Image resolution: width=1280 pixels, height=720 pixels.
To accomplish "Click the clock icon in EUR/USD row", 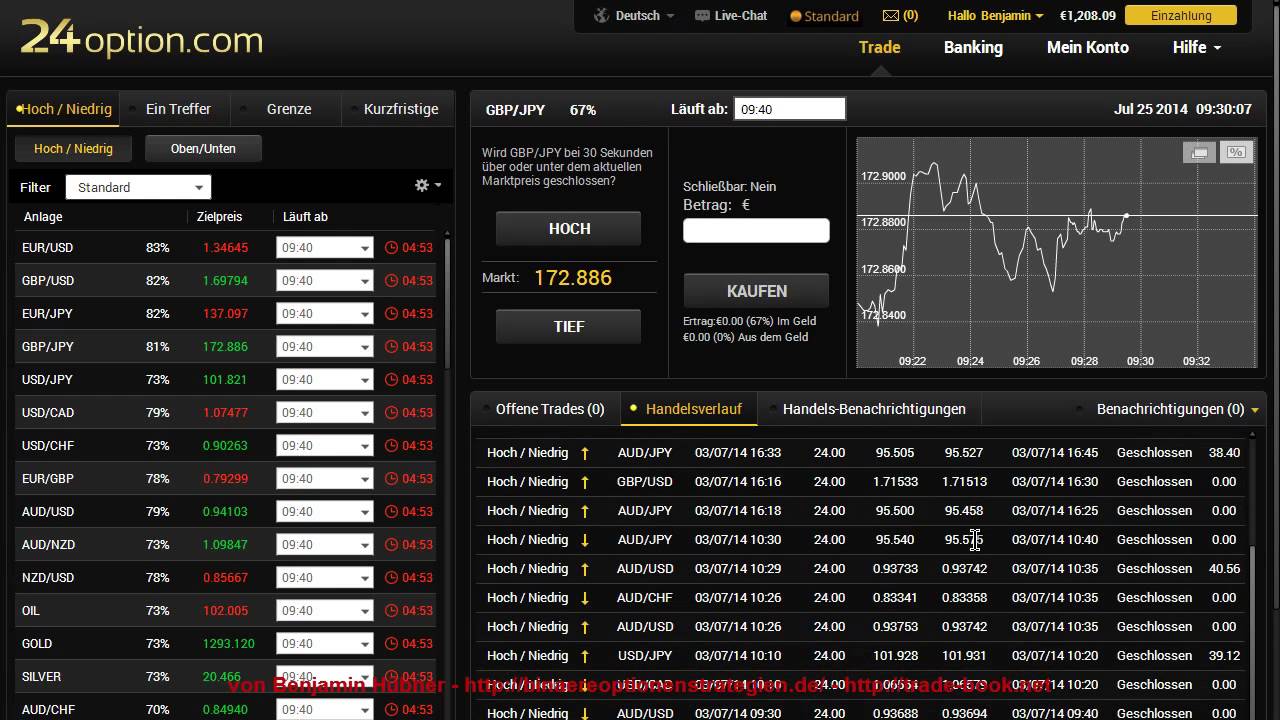I will [391, 248].
